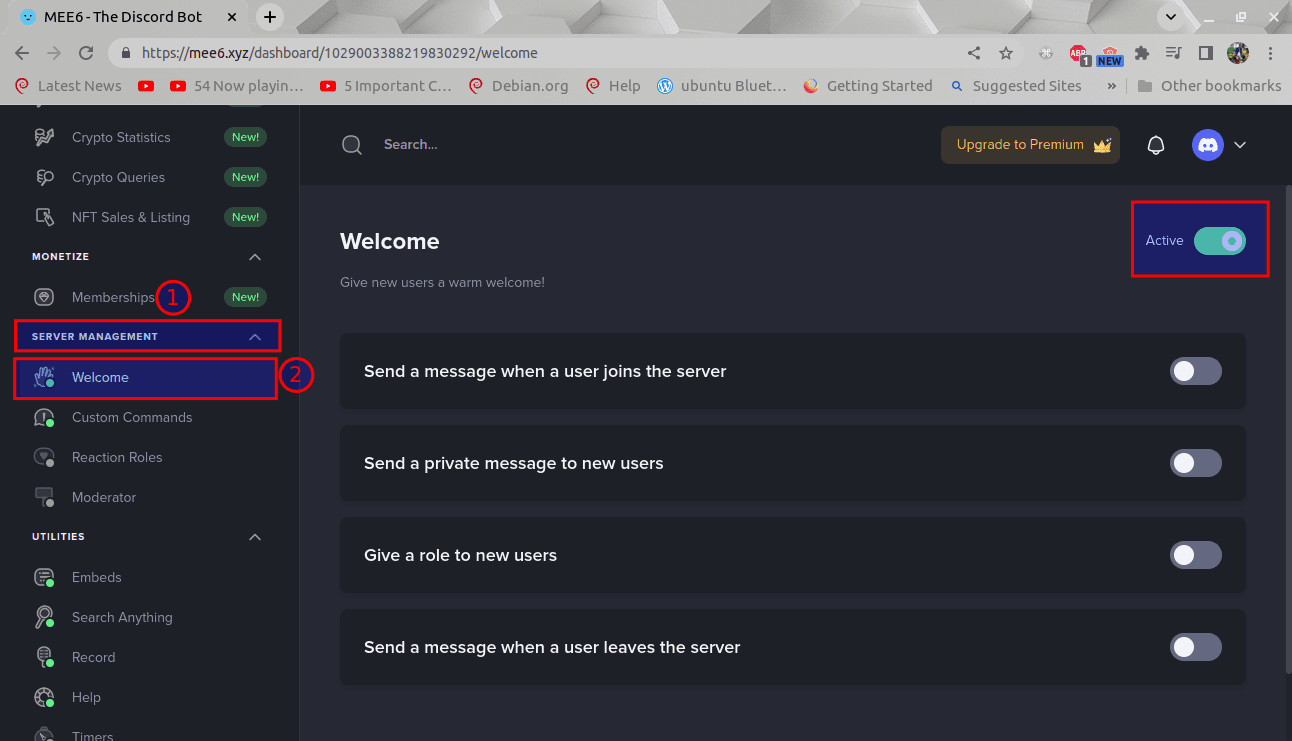Open the ubuntu Bluetooth bookmark
Screen dimensions: 1292x741
(722, 86)
